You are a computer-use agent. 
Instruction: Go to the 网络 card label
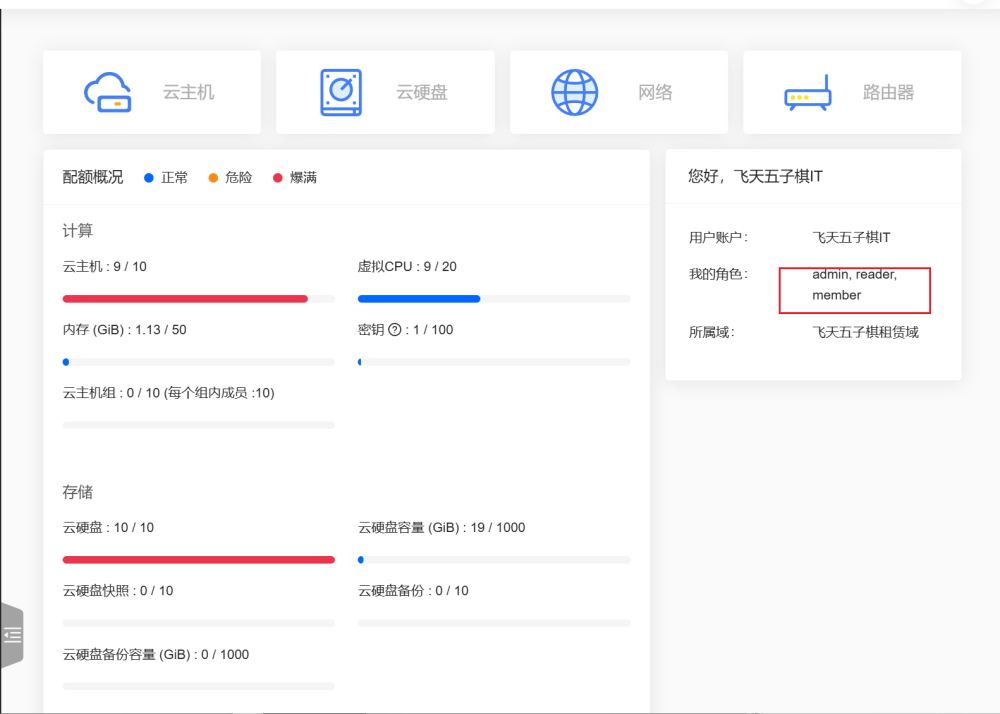tap(654, 92)
